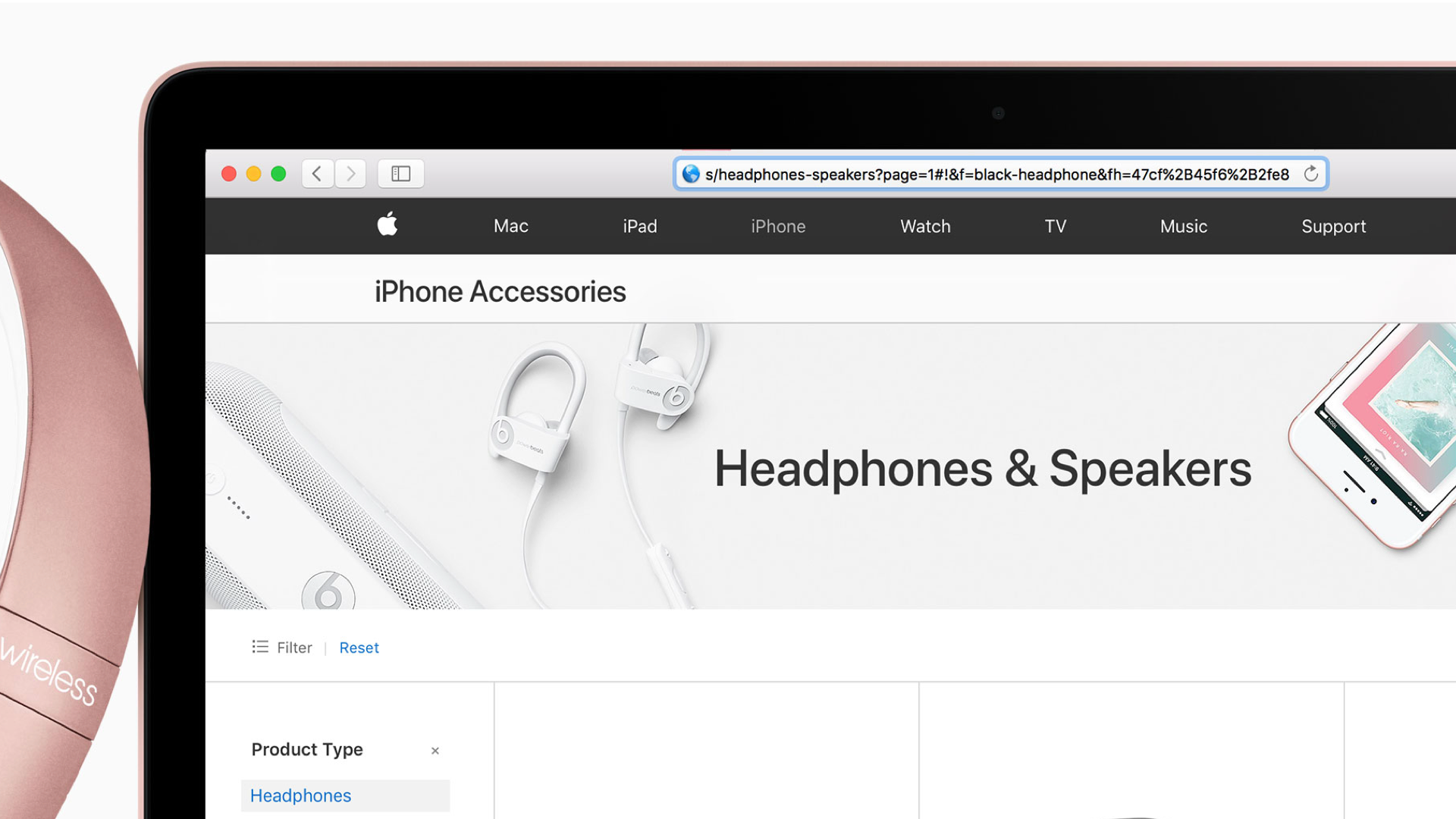Open the Filter list icon
Screen dimensions: 1456x819
pos(260,647)
